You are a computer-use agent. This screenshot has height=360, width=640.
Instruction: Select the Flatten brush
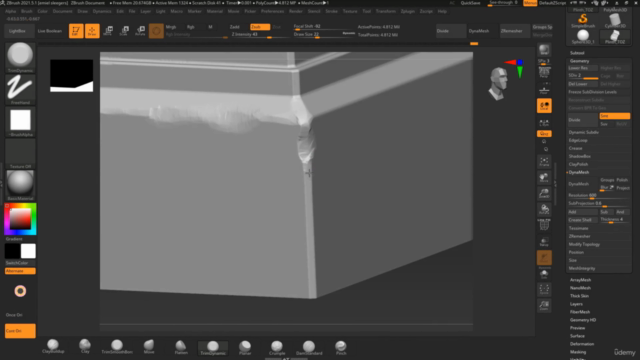(x=181, y=347)
